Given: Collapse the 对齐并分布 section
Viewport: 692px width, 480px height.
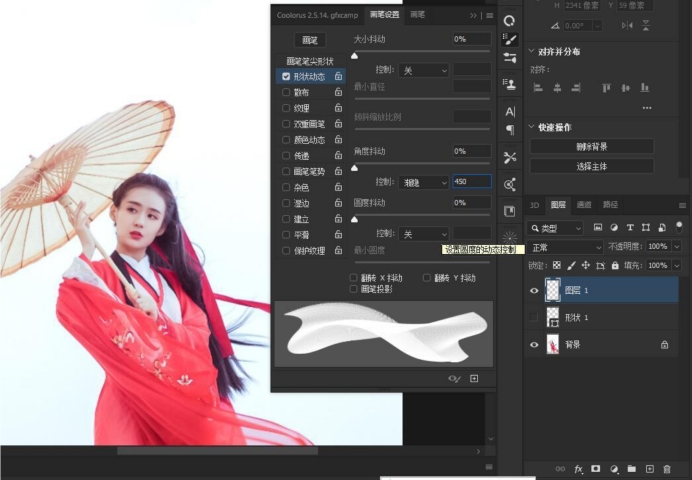Looking at the screenshot, I should [x=531, y=51].
